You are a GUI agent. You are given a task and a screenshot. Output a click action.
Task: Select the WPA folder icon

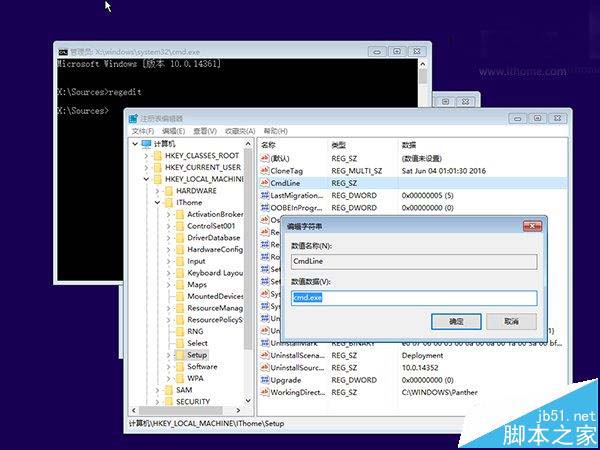(x=179, y=378)
